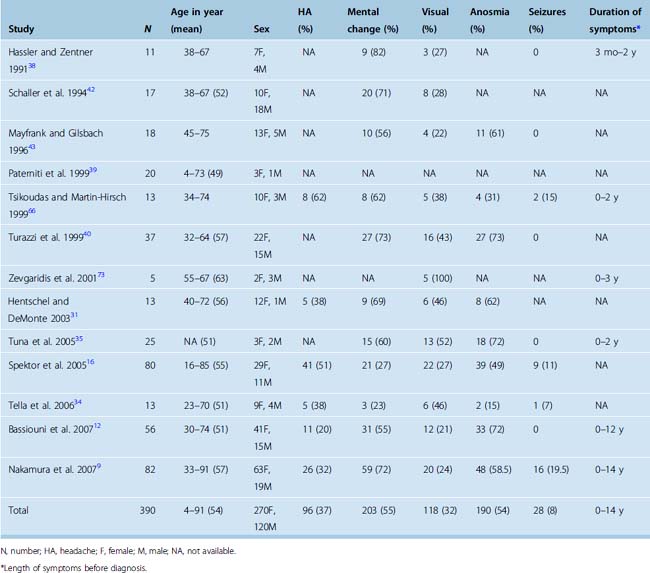Viewport: 650px width, 573px height.
Task: Click reference 66 for Tsikoudas and Martin-Hirsch
Action: click(32, 207)
